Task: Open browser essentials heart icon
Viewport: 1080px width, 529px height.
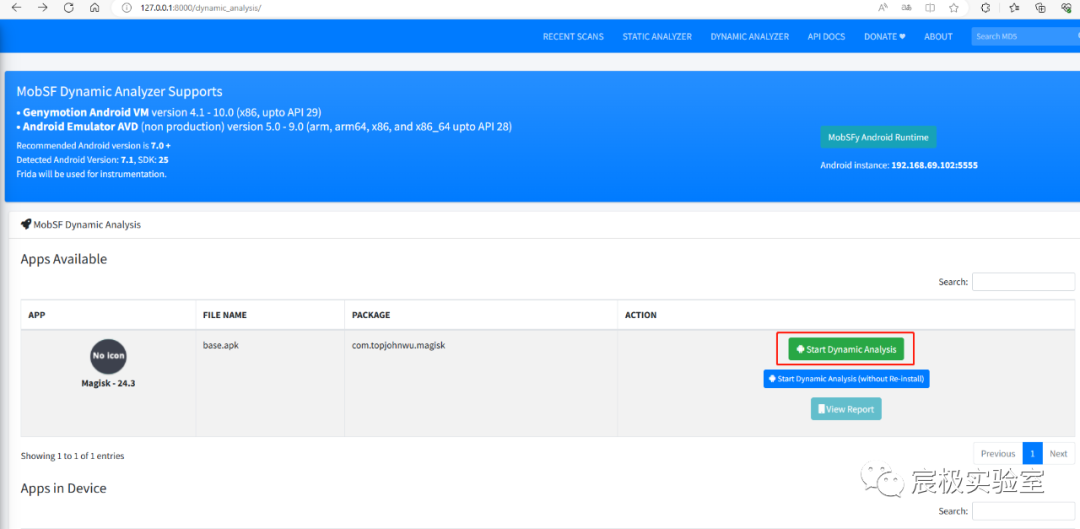Action: (x=1066, y=8)
